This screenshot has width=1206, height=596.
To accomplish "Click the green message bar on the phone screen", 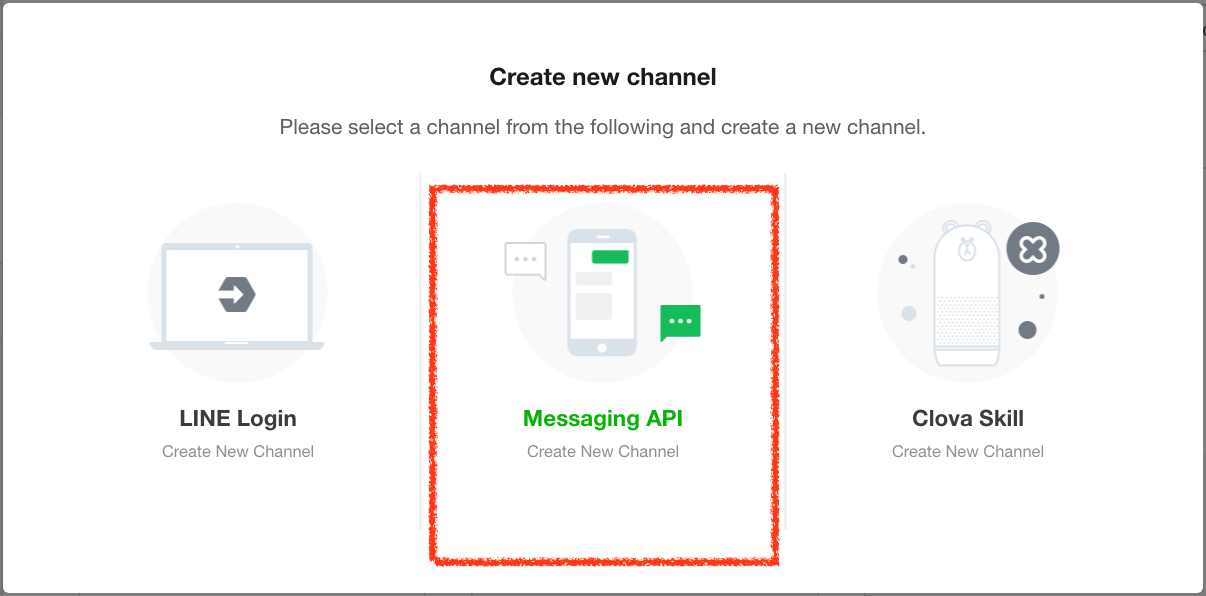I will [x=612, y=256].
